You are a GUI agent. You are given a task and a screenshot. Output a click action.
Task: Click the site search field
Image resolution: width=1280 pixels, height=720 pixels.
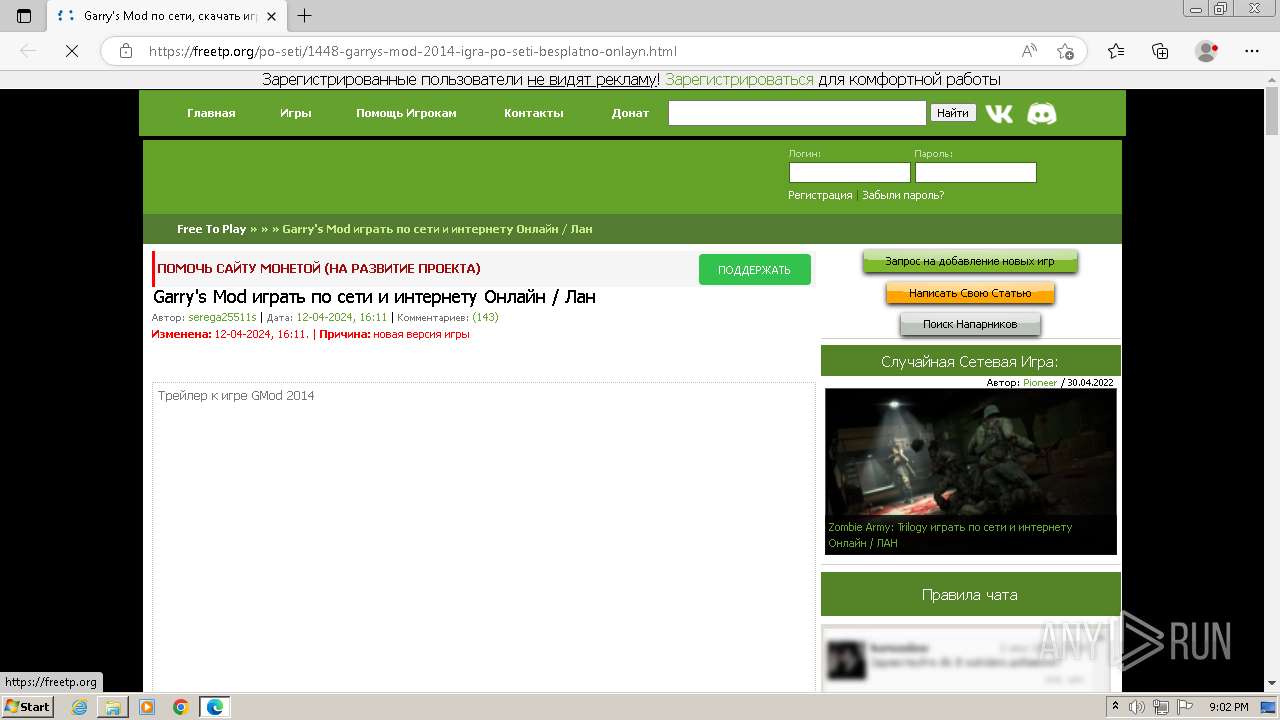point(797,113)
